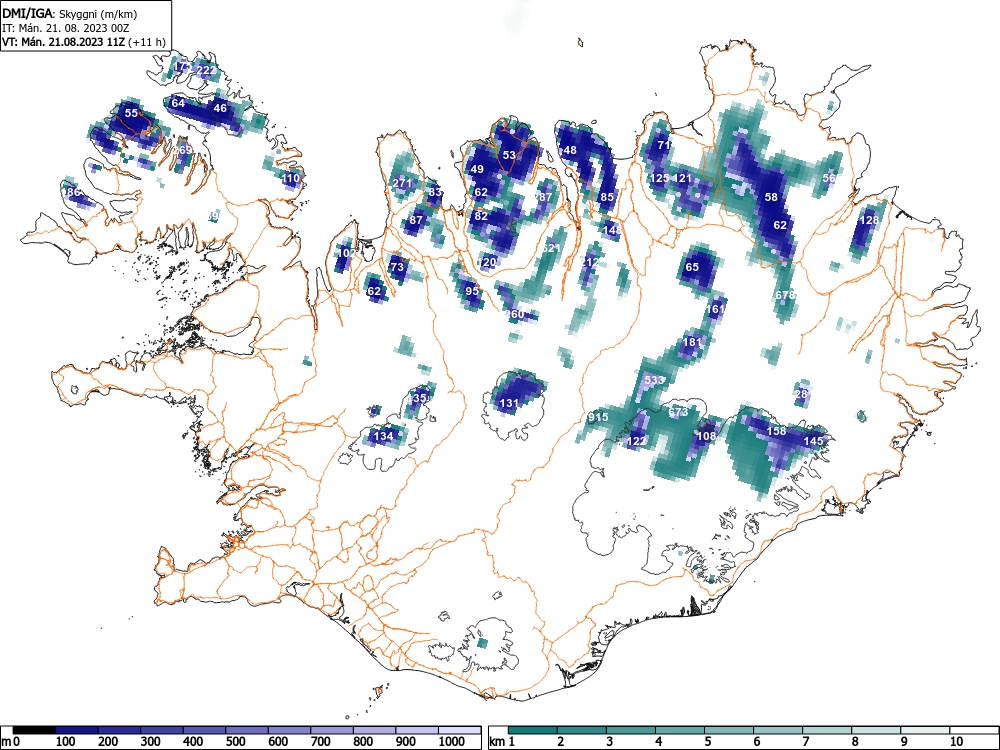The width and height of the screenshot is (1000, 750).
Task: Click the value 134 label
Action: point(383,436)
